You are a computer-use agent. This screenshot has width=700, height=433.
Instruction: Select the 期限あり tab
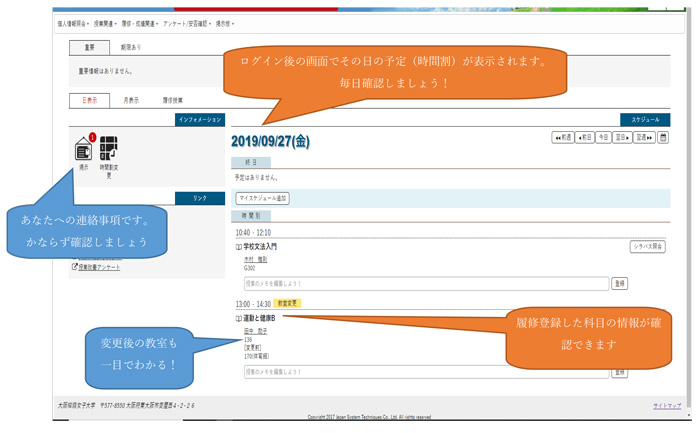pos(131,47)
